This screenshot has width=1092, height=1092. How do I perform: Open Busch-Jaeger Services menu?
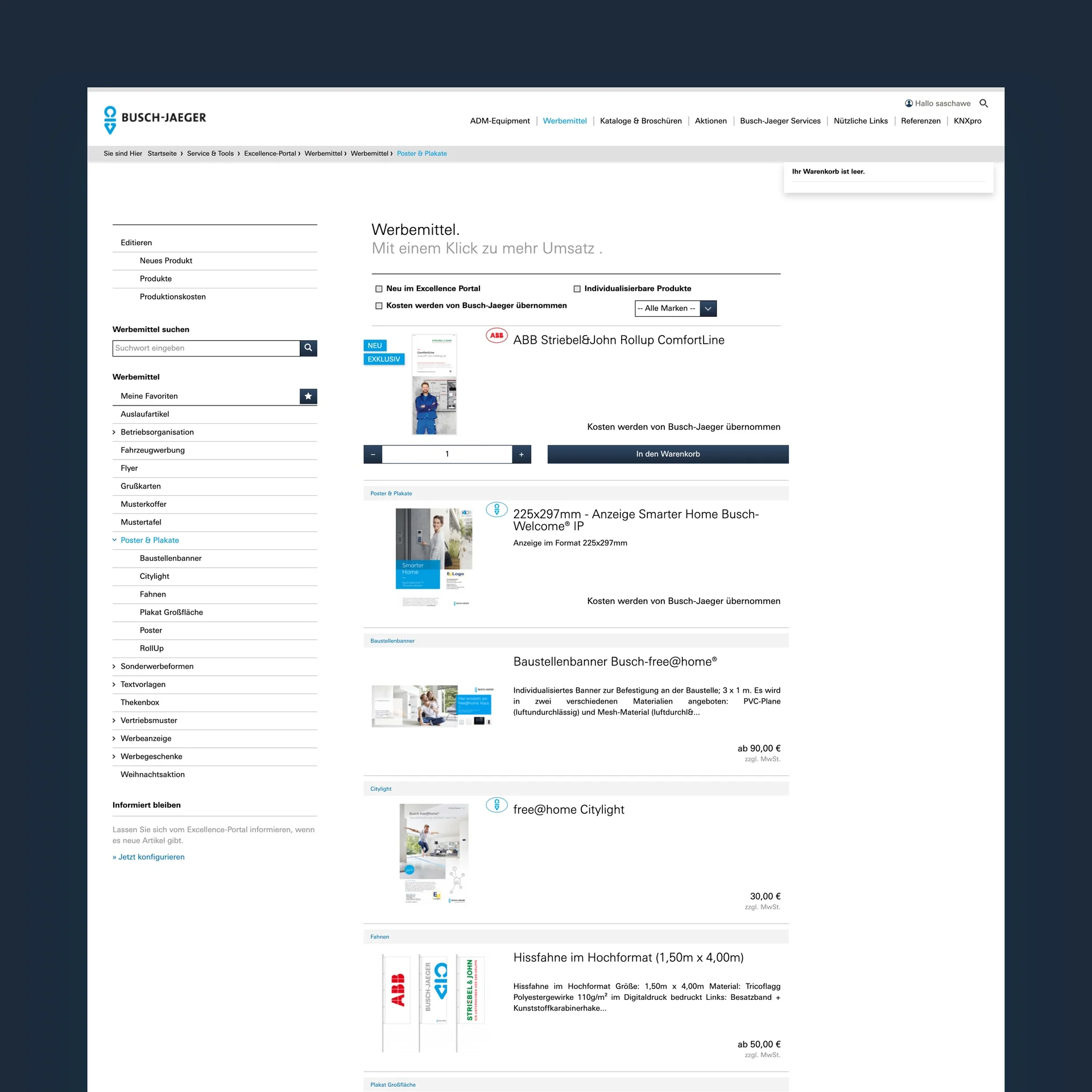click(780, 121)
